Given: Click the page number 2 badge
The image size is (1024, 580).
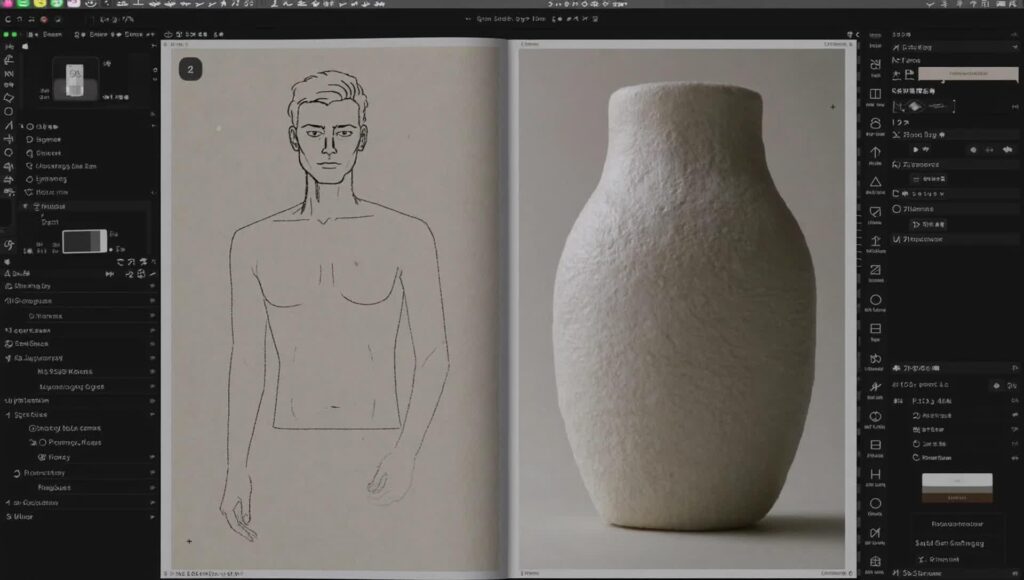Looking at the screenshot, I should pos(190,69).
